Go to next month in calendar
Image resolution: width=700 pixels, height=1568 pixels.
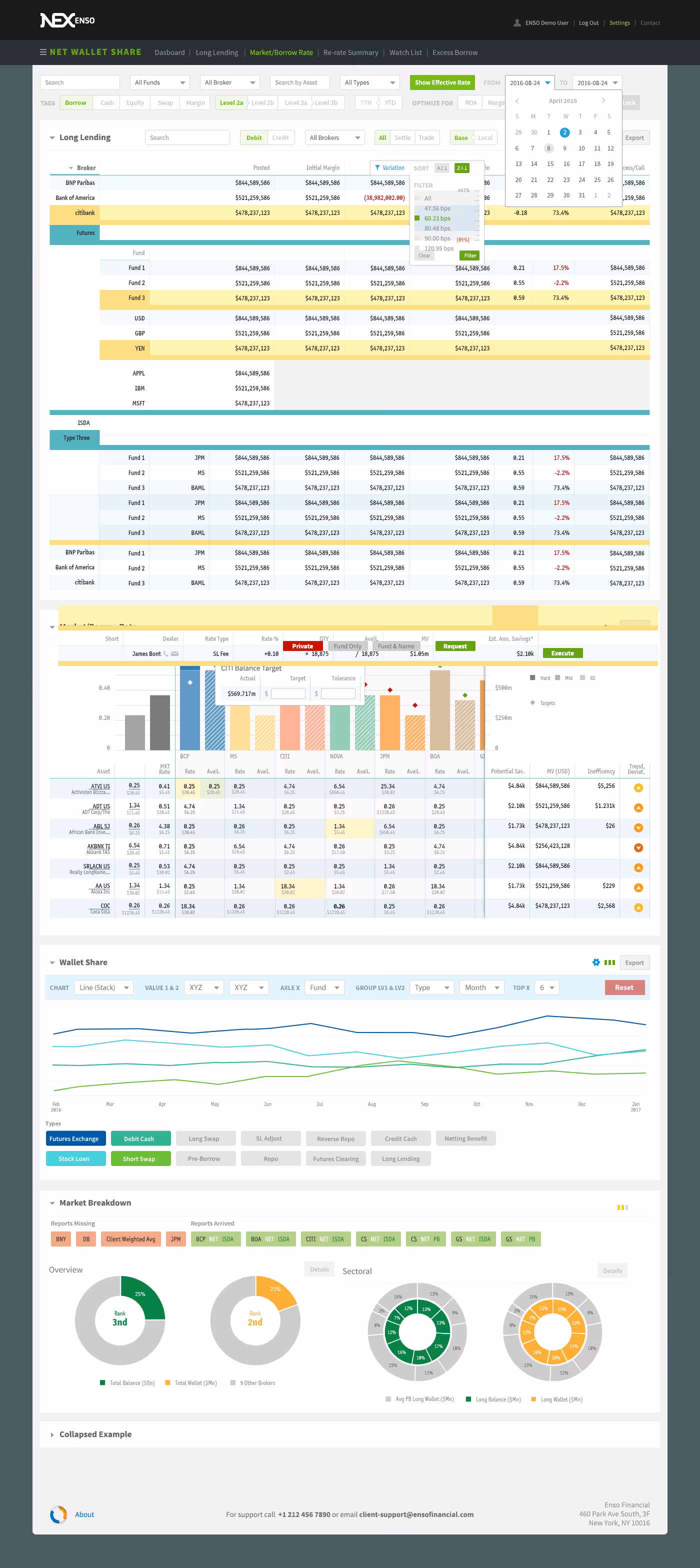[x=603, y=101]
